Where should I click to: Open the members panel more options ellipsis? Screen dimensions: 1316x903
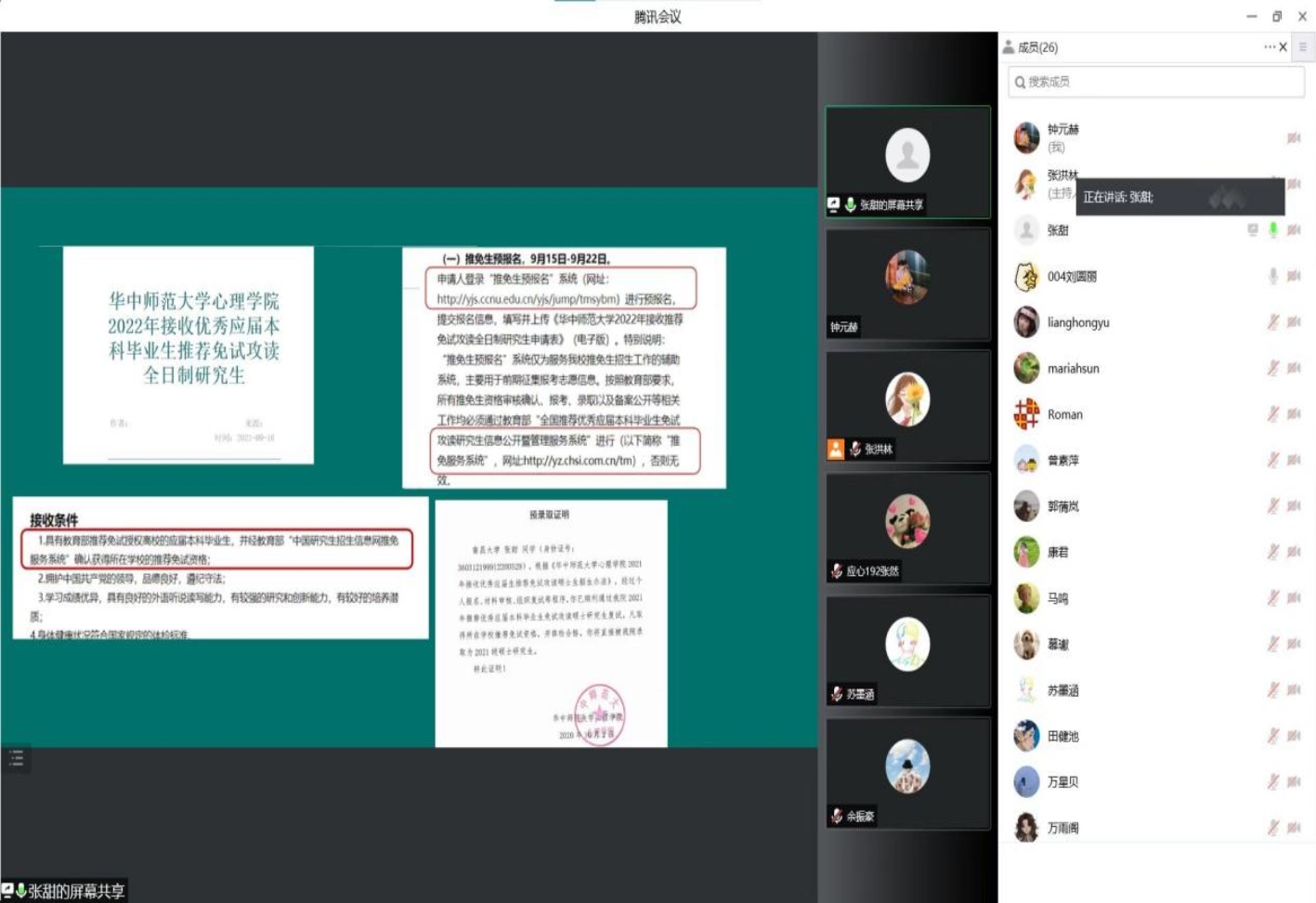[x=1269, y=47]
